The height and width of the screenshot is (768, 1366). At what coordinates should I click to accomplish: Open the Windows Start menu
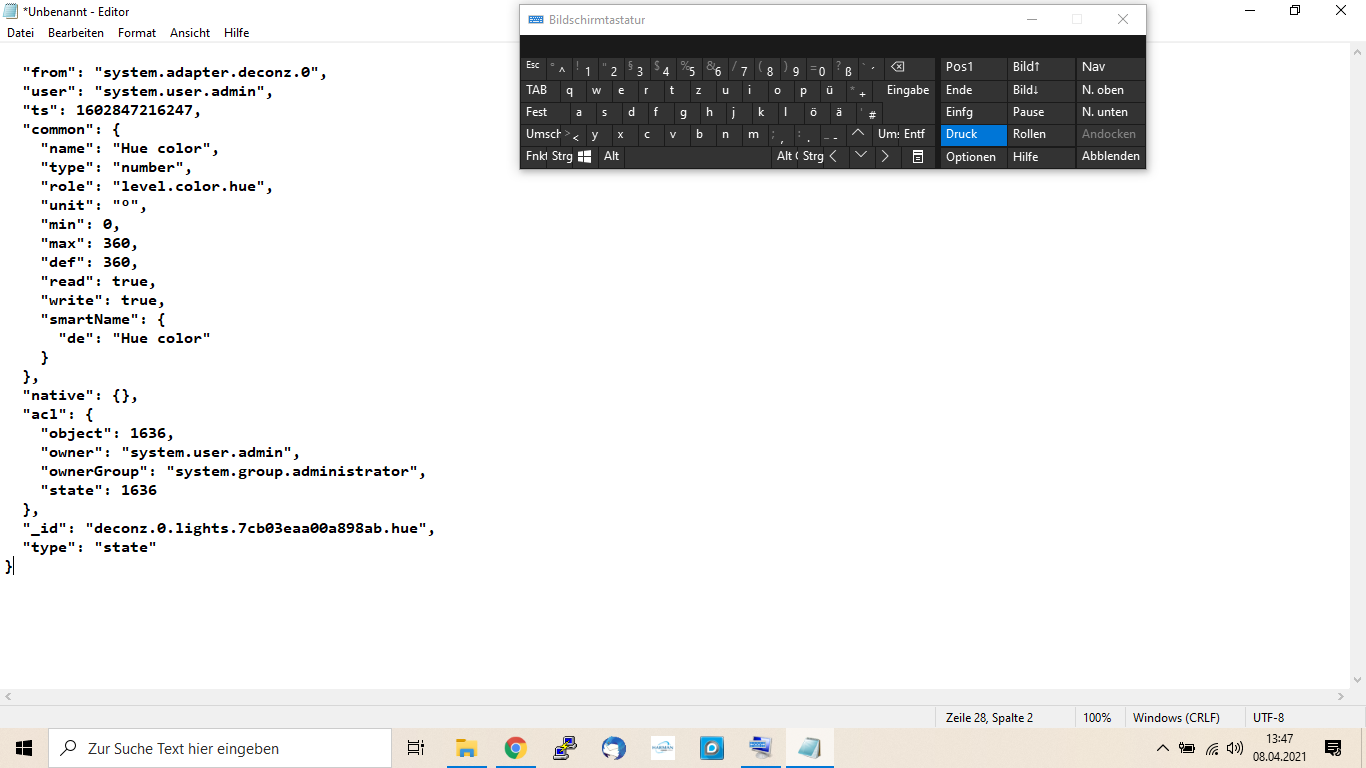pyautogui.click(x=24, y=748)
